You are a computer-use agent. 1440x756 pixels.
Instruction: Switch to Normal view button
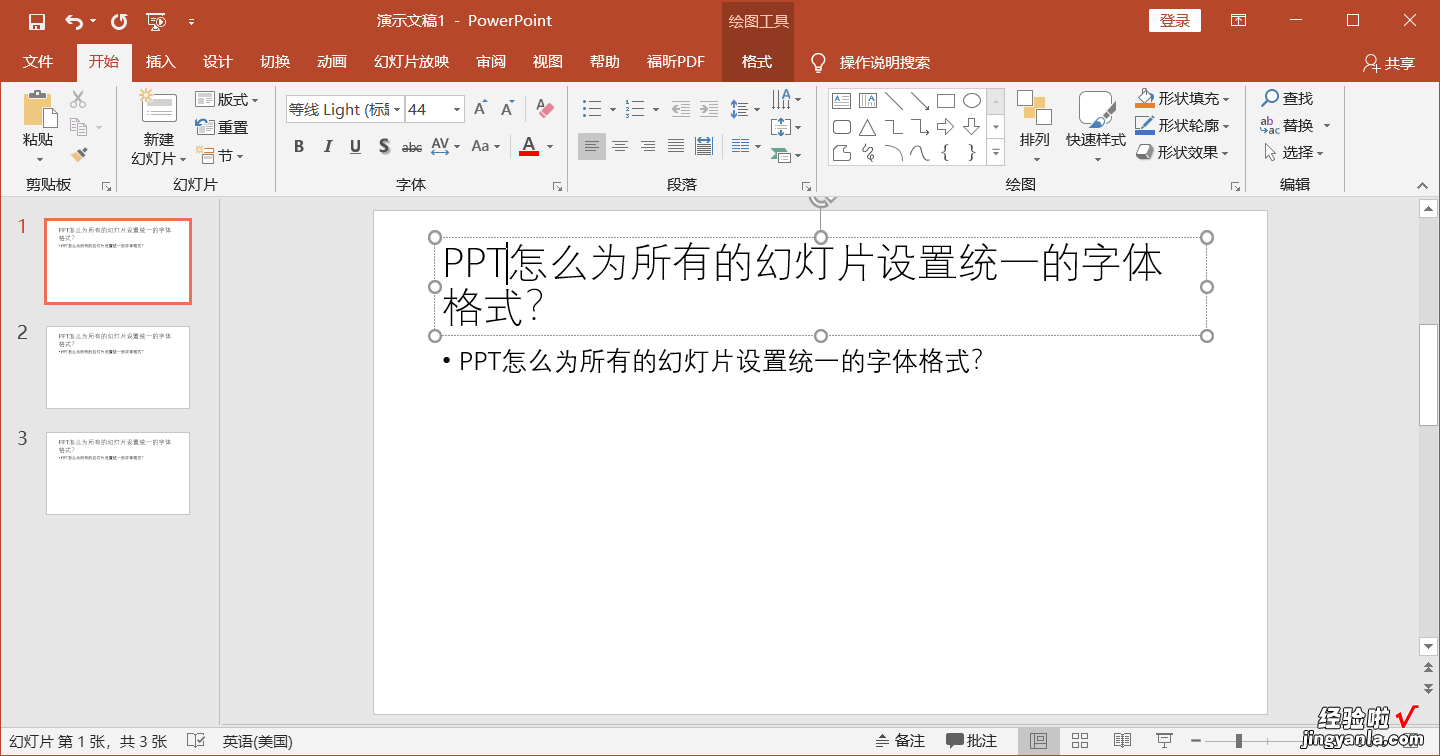coord(1038,741)
